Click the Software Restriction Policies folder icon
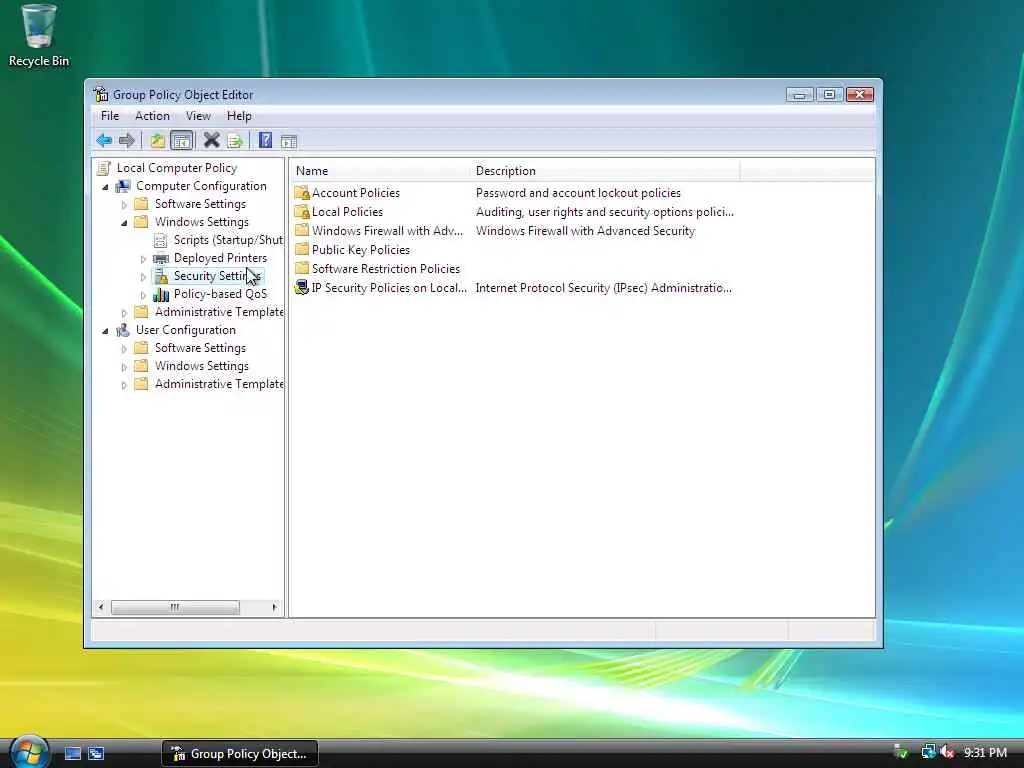Image resolution: width=1024 pixels, height=768 pixels. pyautogui.click(x=302, y=268)
